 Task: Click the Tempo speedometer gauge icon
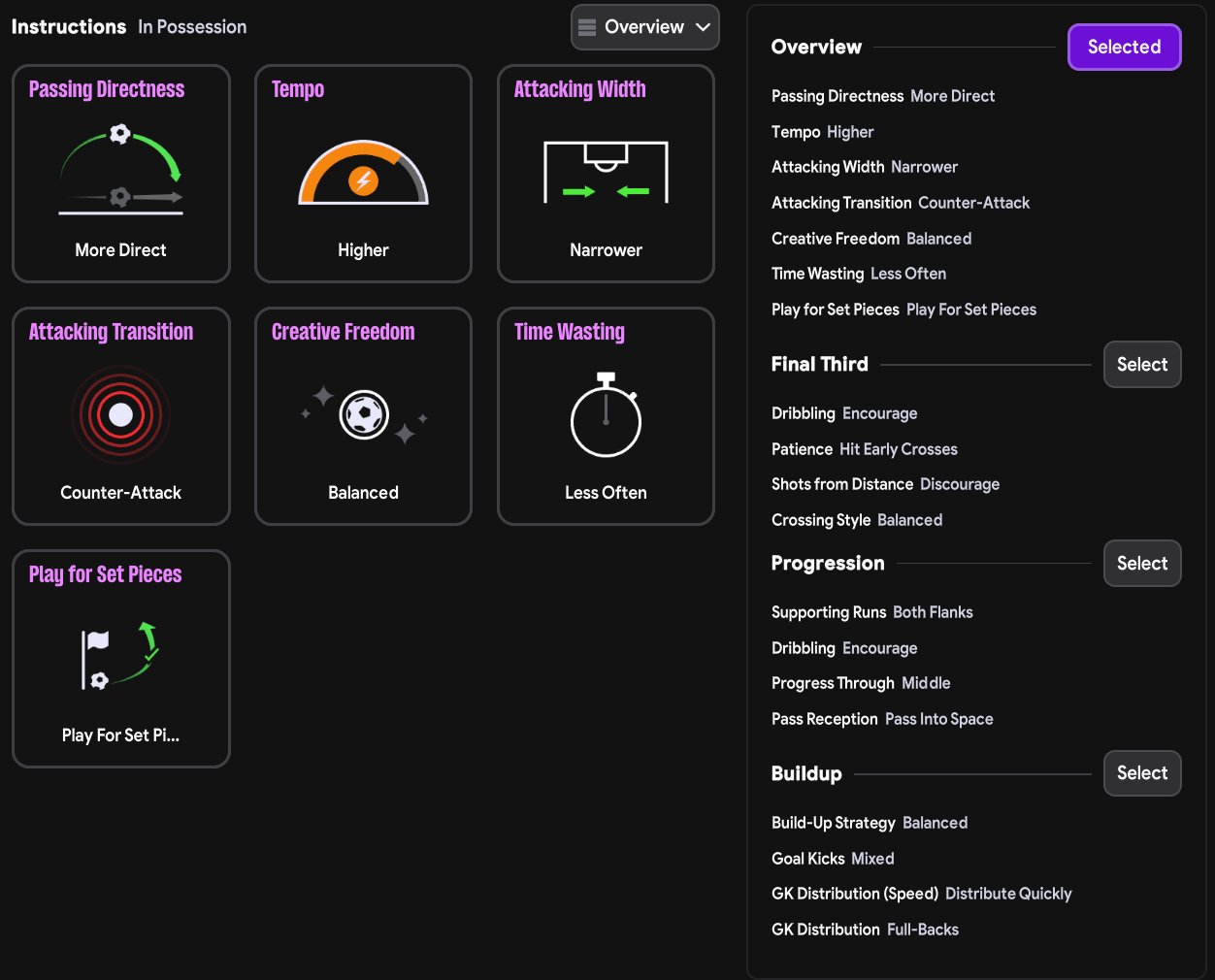point(363,174)
